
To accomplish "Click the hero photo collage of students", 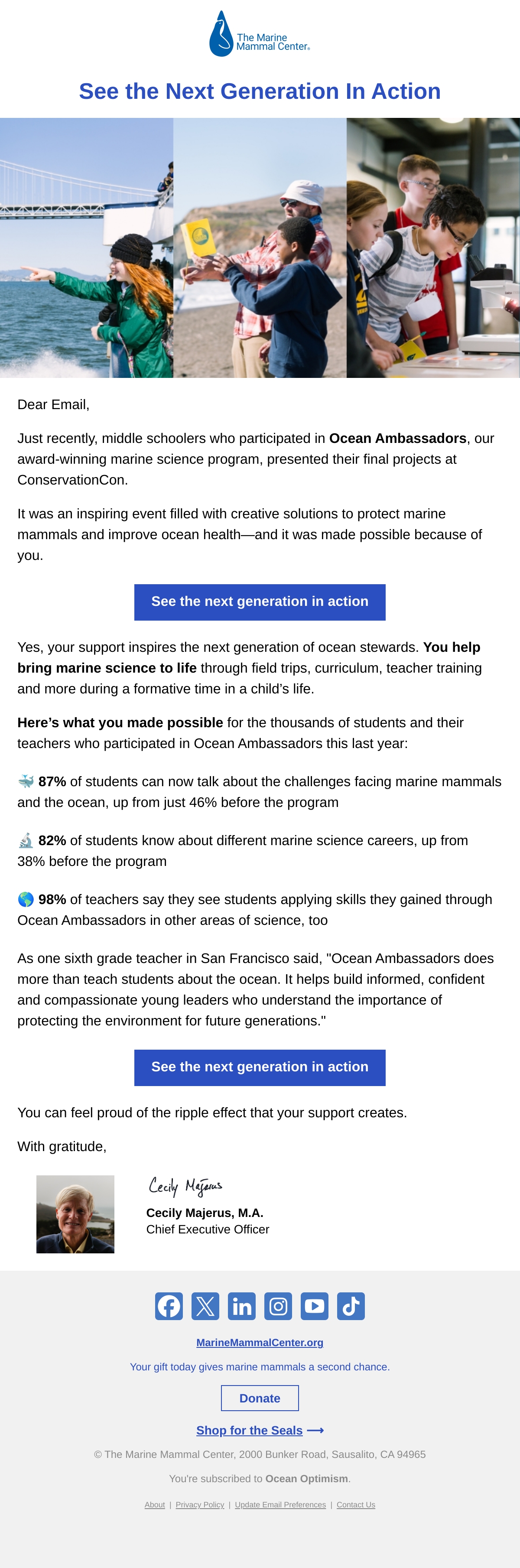I will [x=260, y=248].
